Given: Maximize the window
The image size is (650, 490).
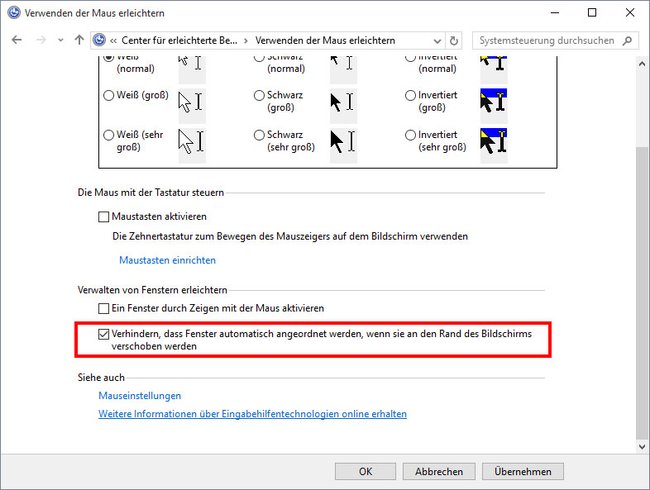Looking at the screenshot, I should [592, 13].
